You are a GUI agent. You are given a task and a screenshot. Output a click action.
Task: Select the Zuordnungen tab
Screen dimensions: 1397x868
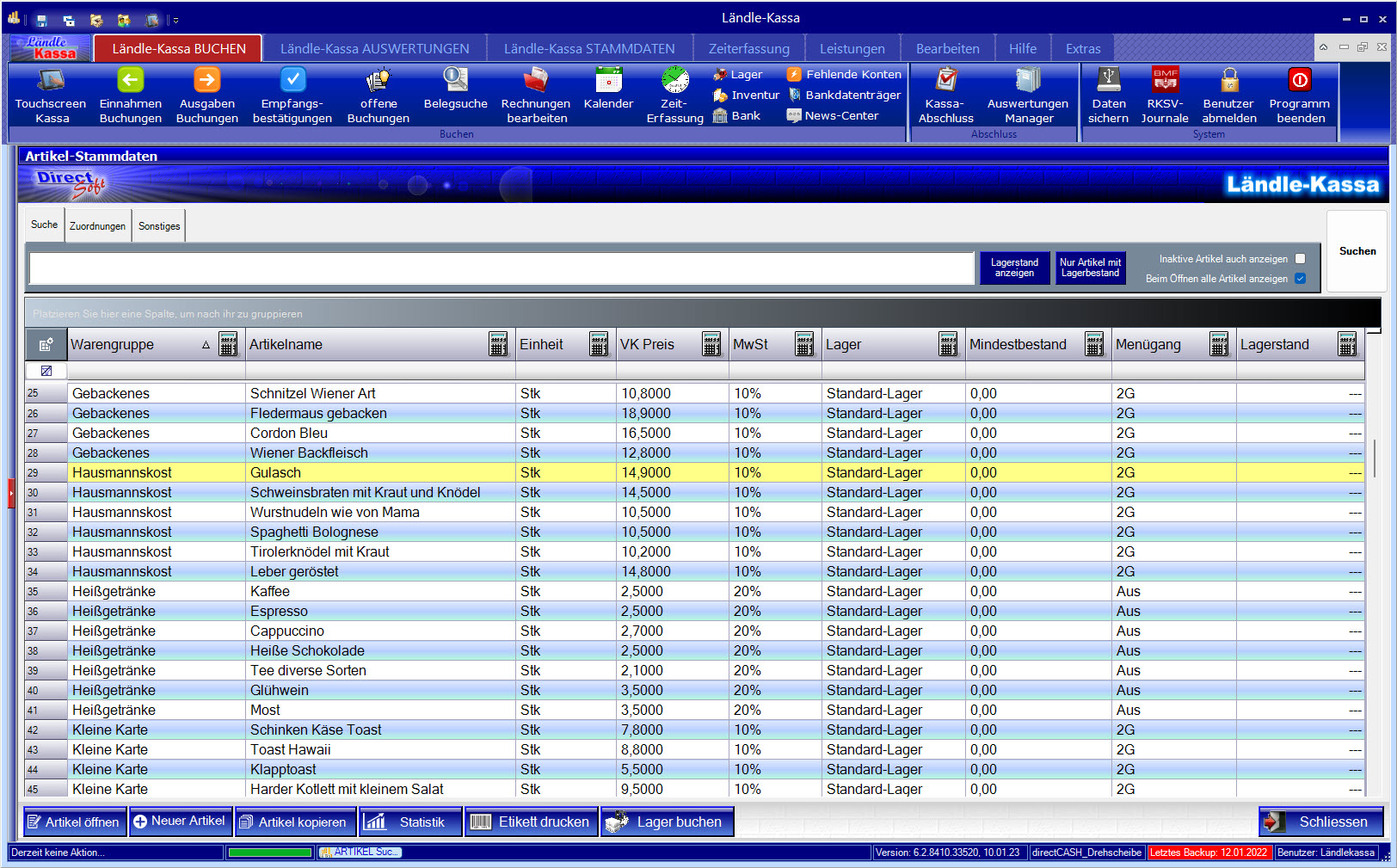pos(97,226)
